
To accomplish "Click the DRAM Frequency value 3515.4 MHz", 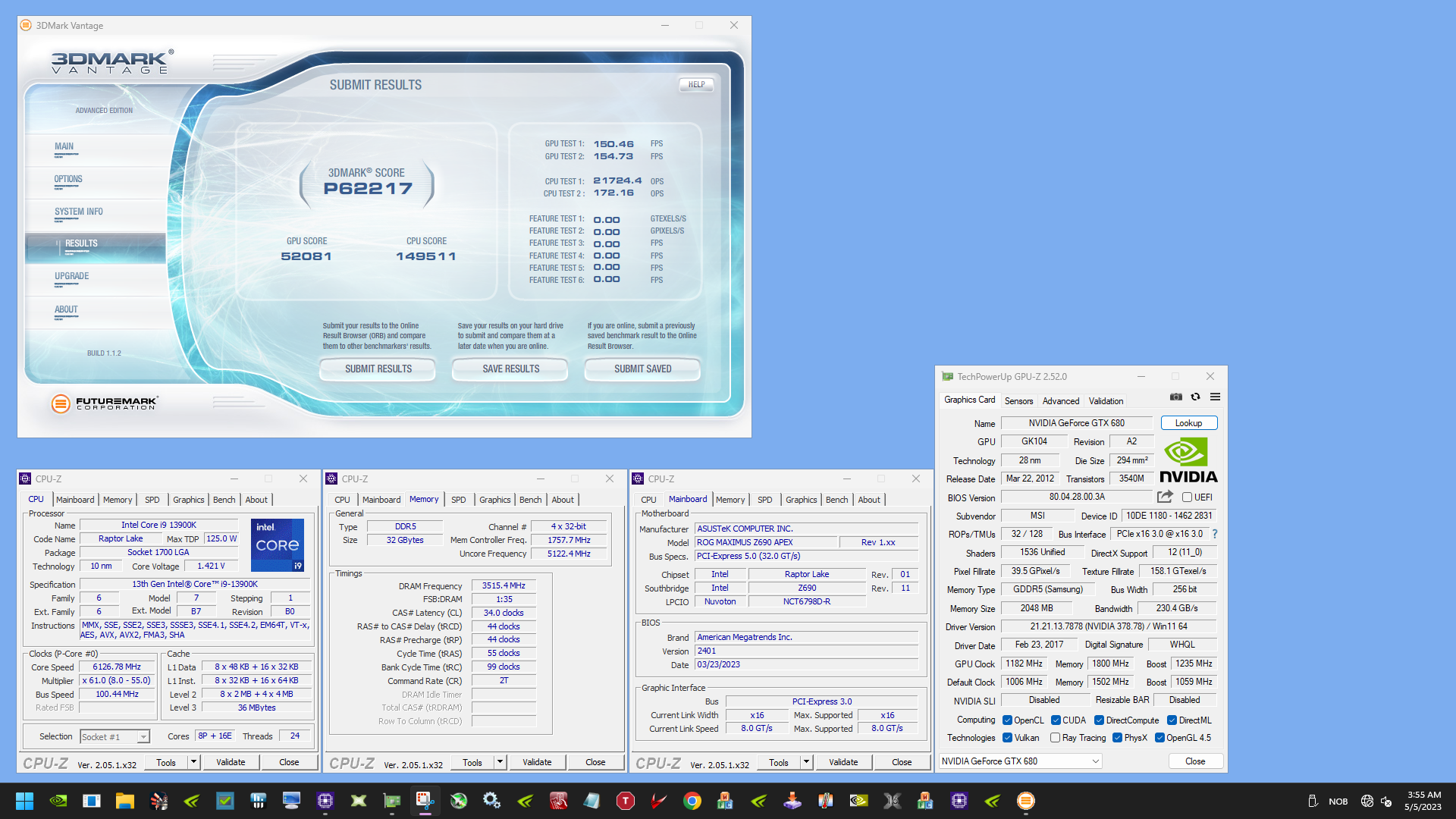I will 504,585.
